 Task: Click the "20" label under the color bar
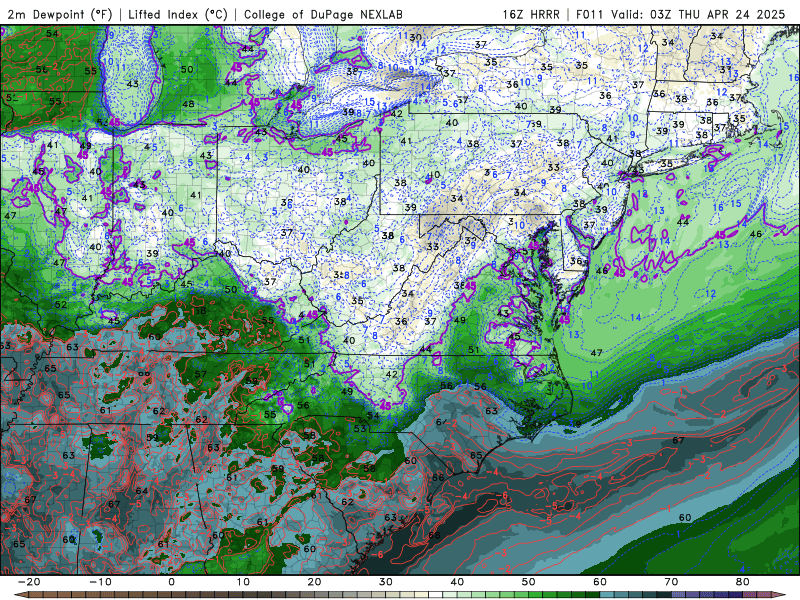(x=314, y=582)
